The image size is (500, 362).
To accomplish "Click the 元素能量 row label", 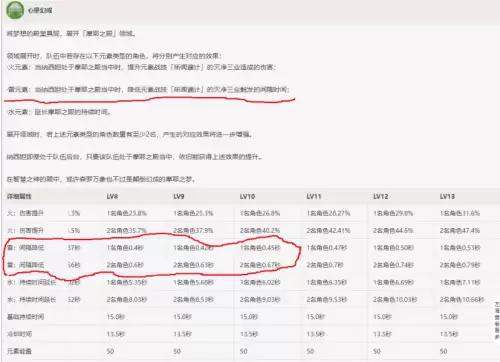I will [x=19, y=351].
